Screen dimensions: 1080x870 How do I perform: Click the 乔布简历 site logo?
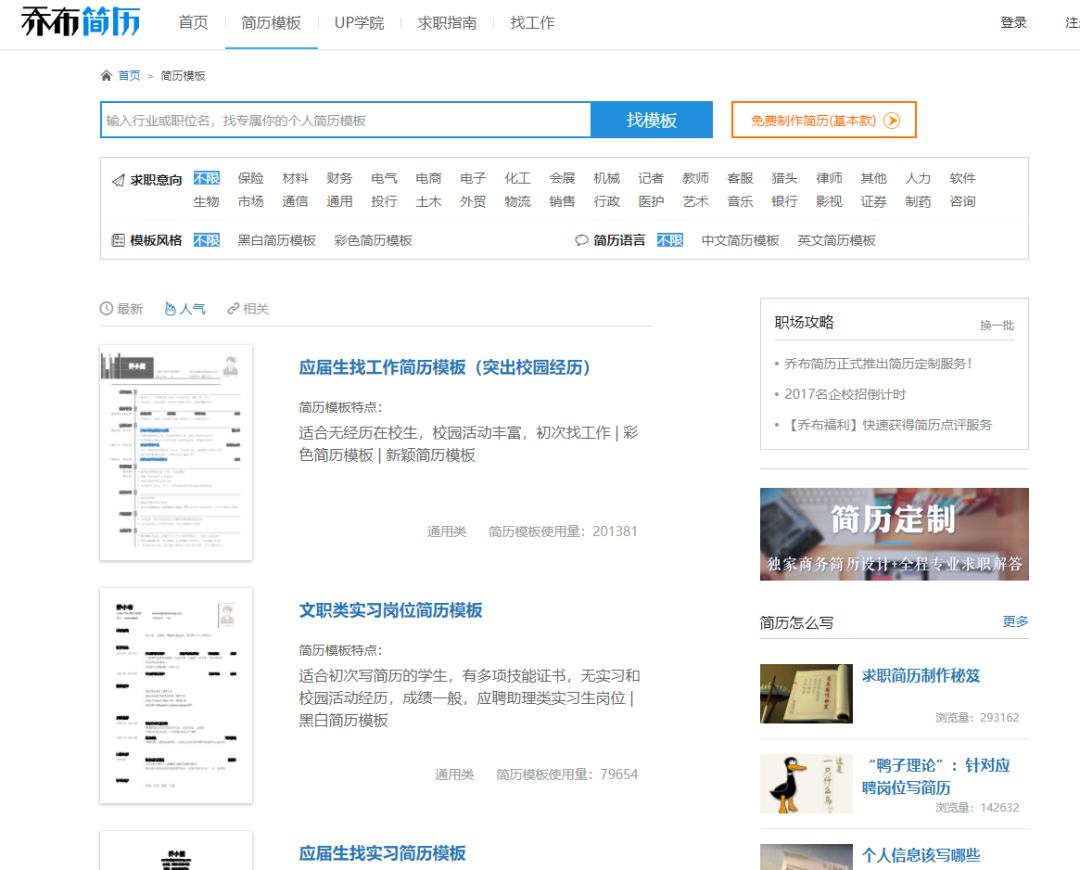tap(81, 21)
